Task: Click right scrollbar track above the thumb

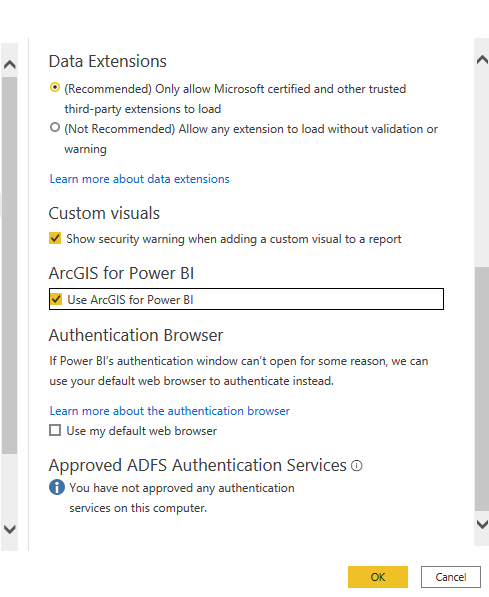Action: tap(482, 168)
